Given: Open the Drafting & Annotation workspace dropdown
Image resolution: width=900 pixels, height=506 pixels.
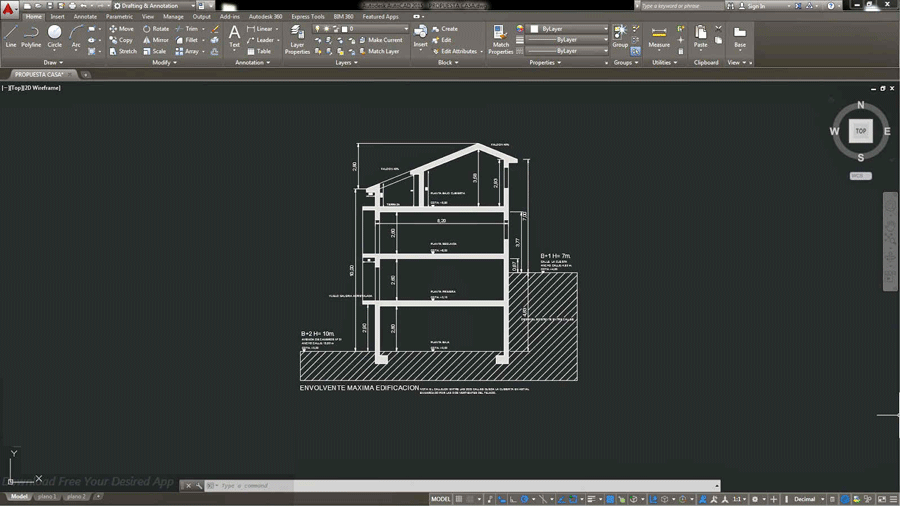Looking at the screenshot, I should coord(155,6).
